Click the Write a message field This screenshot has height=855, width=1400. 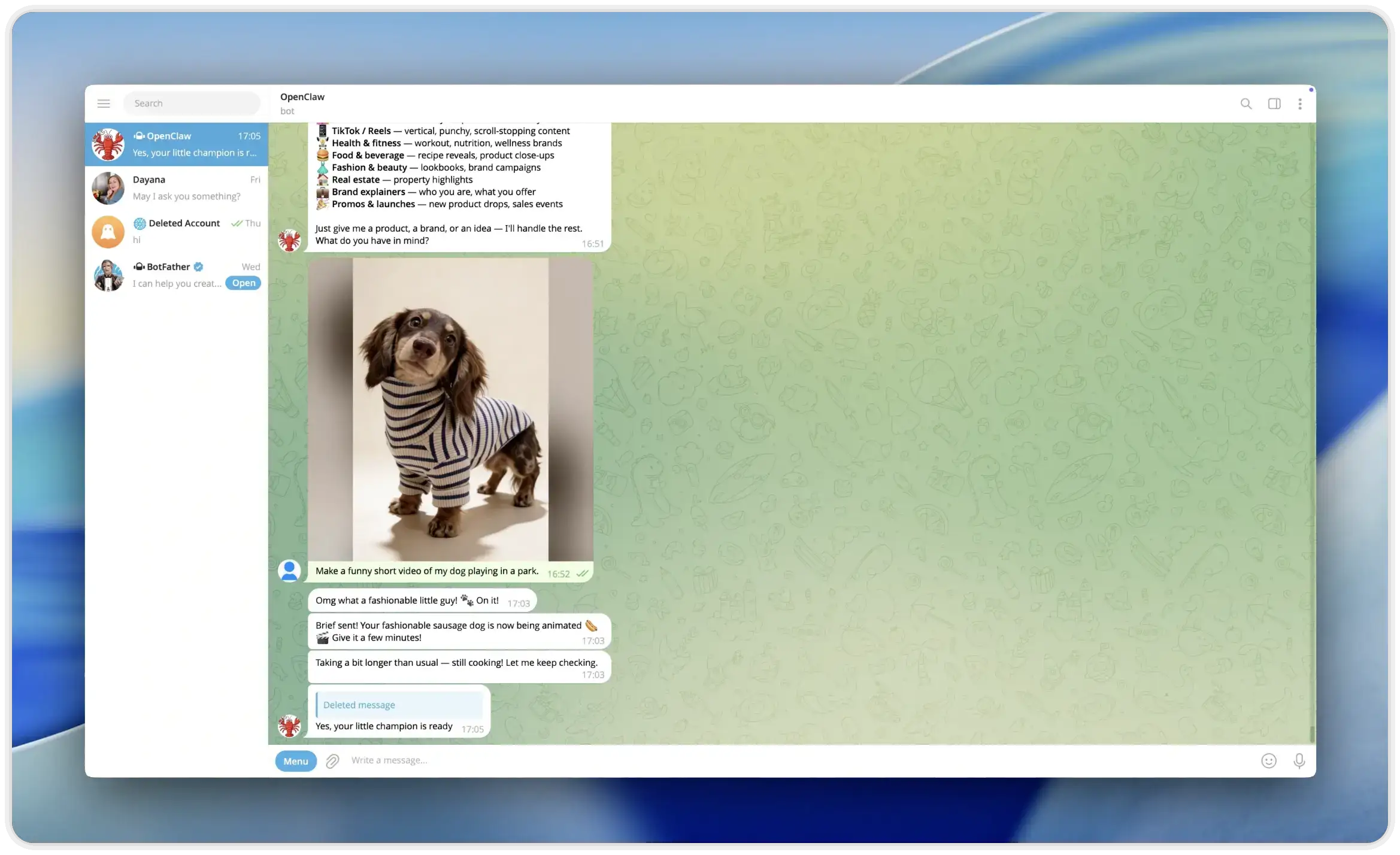pos(778,760)
